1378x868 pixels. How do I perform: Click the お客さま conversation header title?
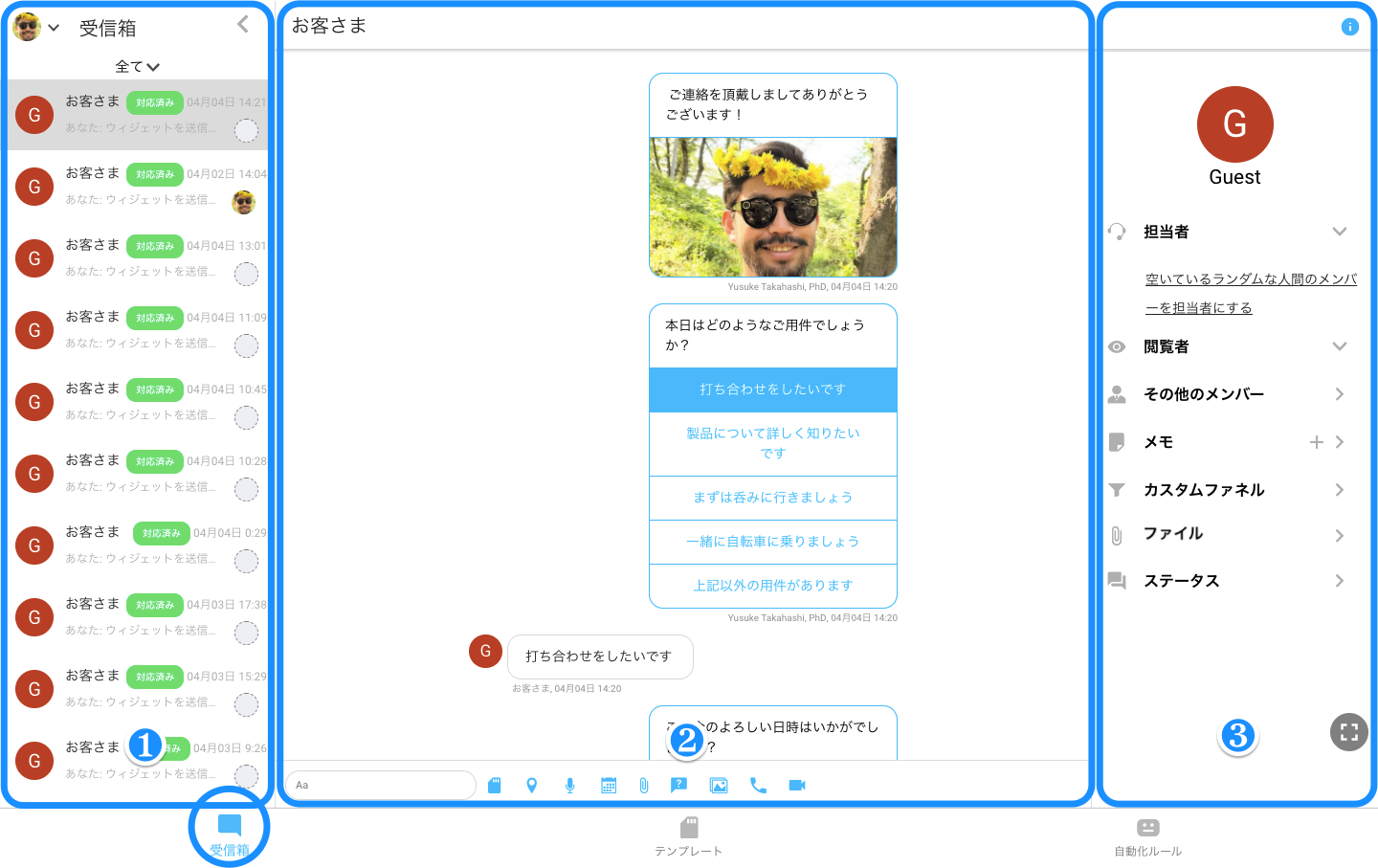329,26
